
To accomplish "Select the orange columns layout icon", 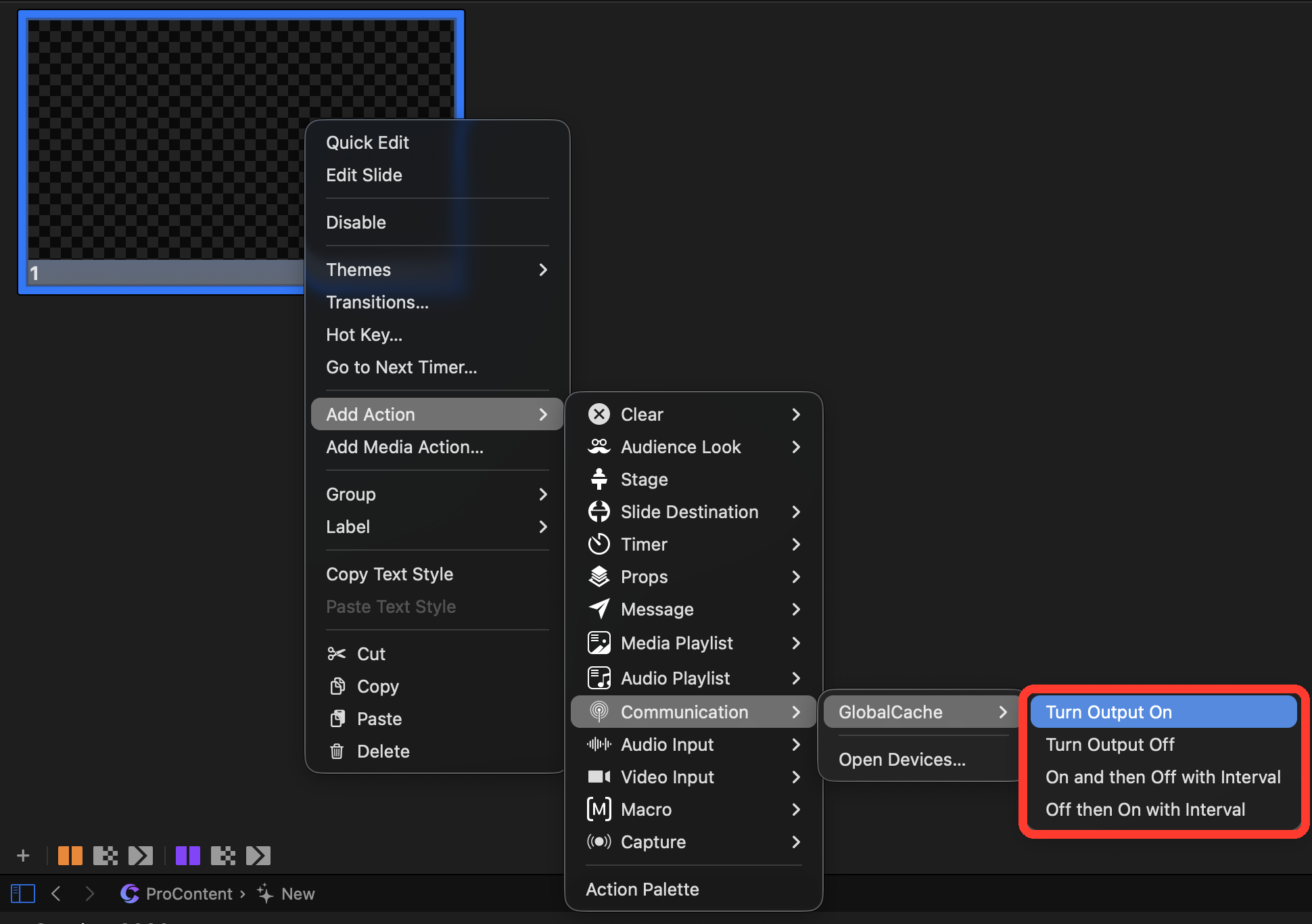I will pos(70,856).
